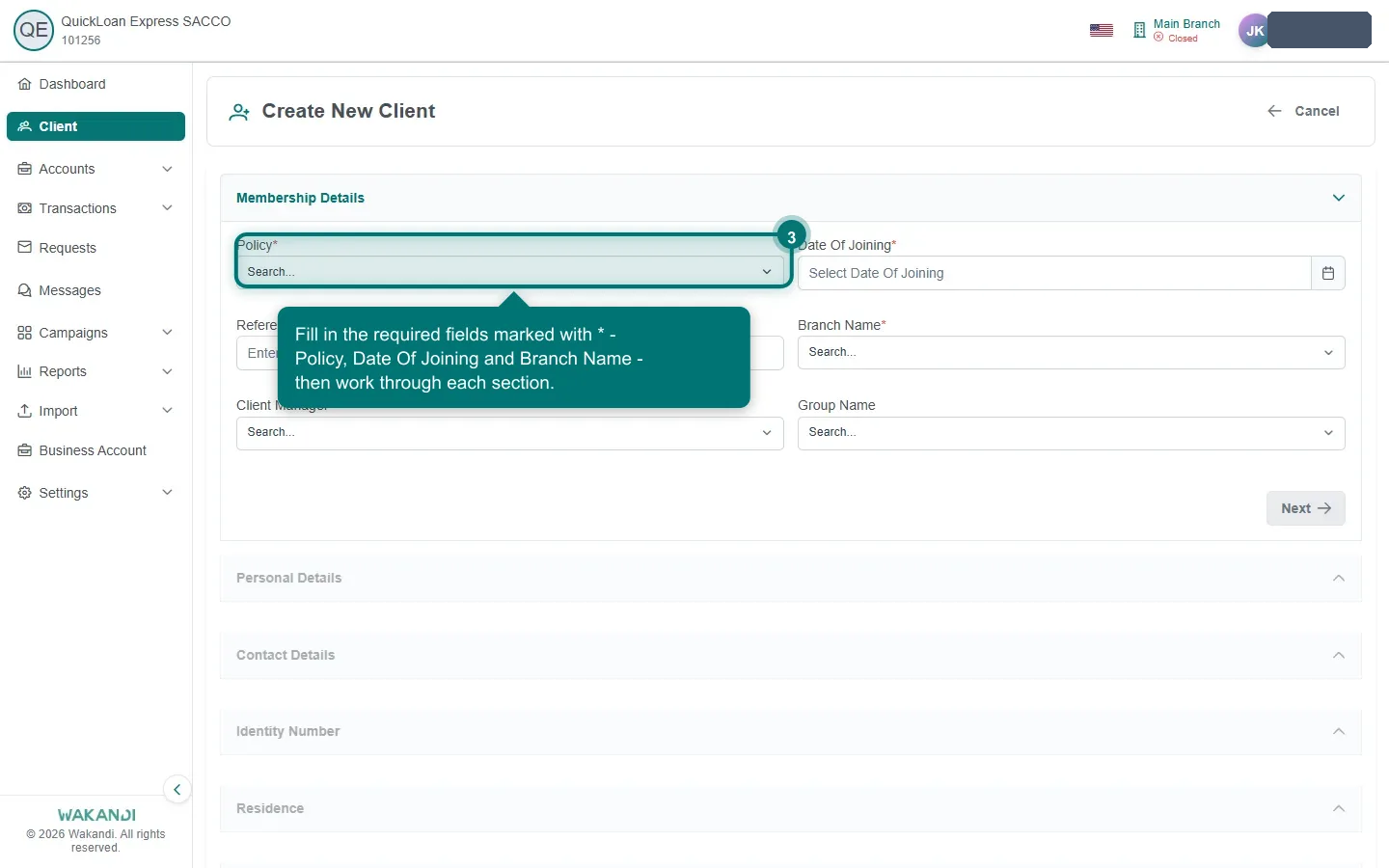Expand the Identity Number section
Image resolution: width=1389 pixels, height=868 pixels.
[791, 731]
